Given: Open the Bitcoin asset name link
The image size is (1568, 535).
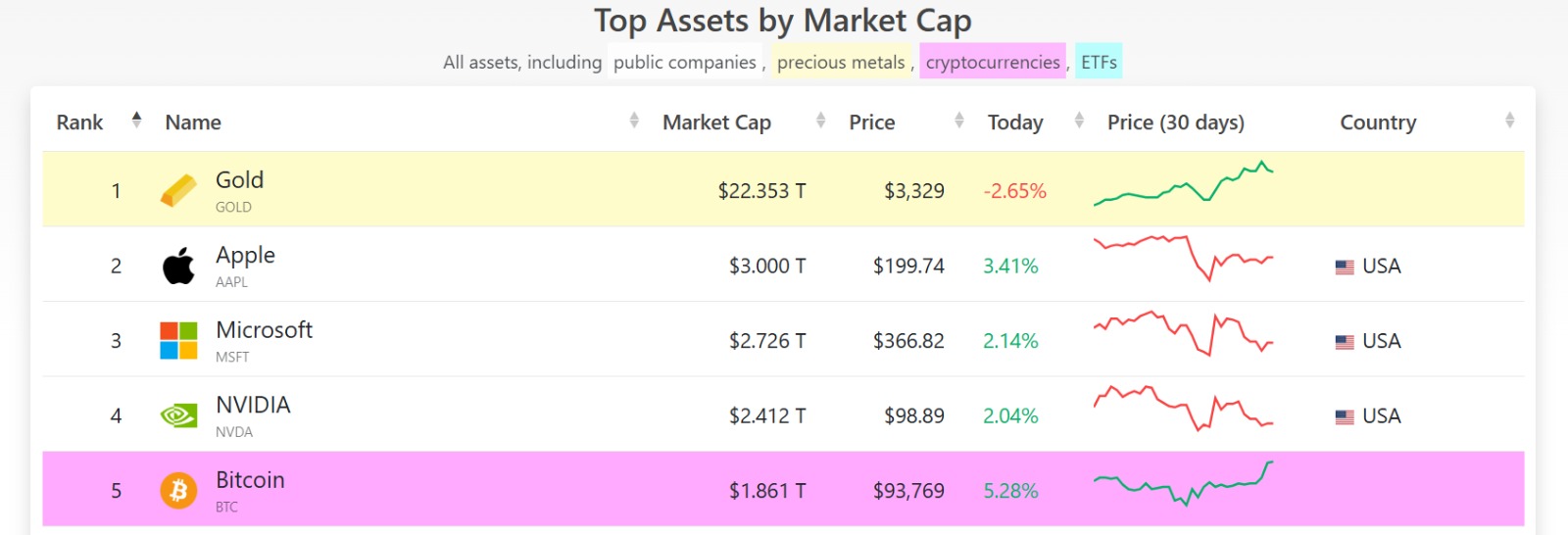Looking at the screenshot, I should coord(250,480).
